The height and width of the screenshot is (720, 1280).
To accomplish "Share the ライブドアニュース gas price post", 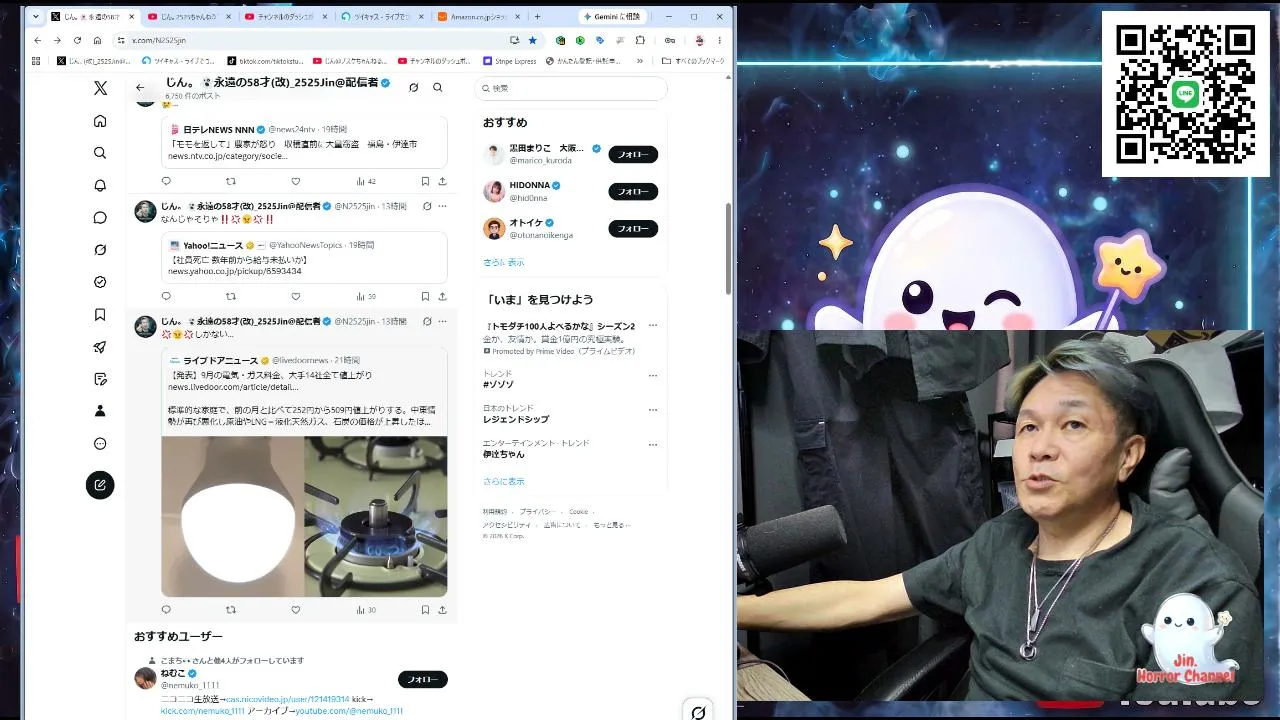I will [x=442, y=610].
